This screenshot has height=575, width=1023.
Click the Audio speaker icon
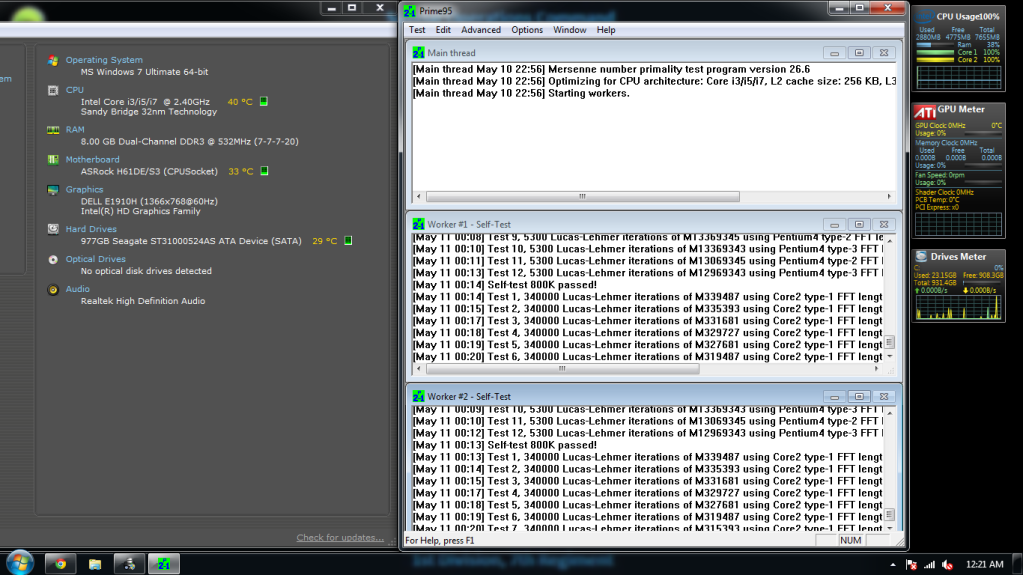[x=53, y=290]
